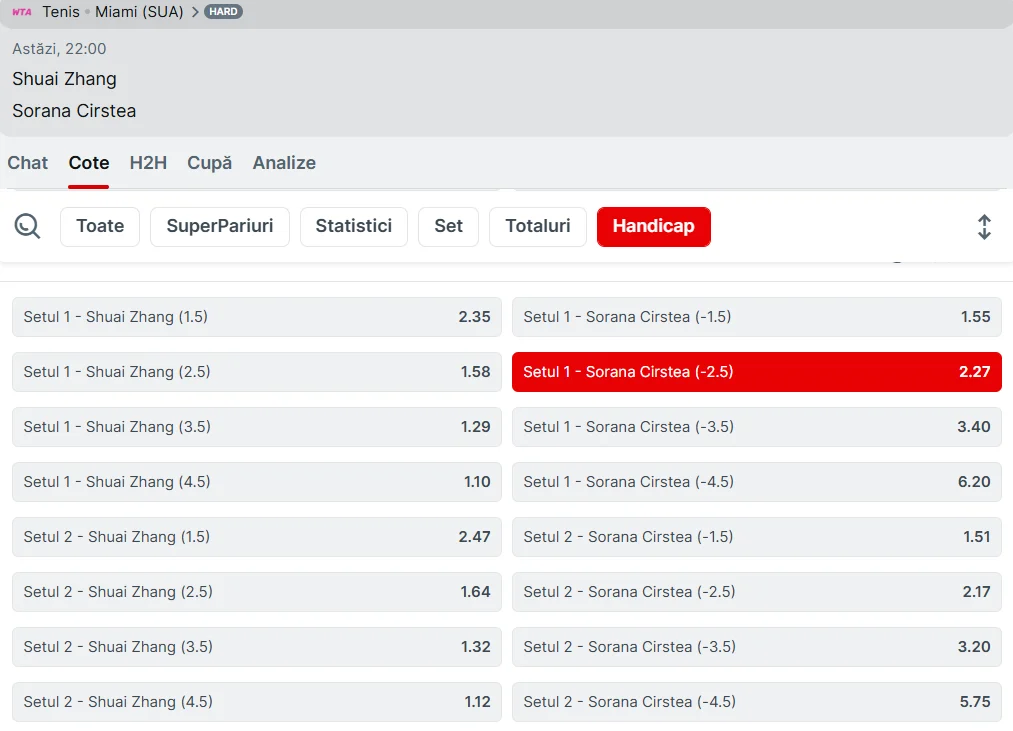Select the Set filter chip
This screenshot has width=1013, height=731.
[x=448, y=226]
